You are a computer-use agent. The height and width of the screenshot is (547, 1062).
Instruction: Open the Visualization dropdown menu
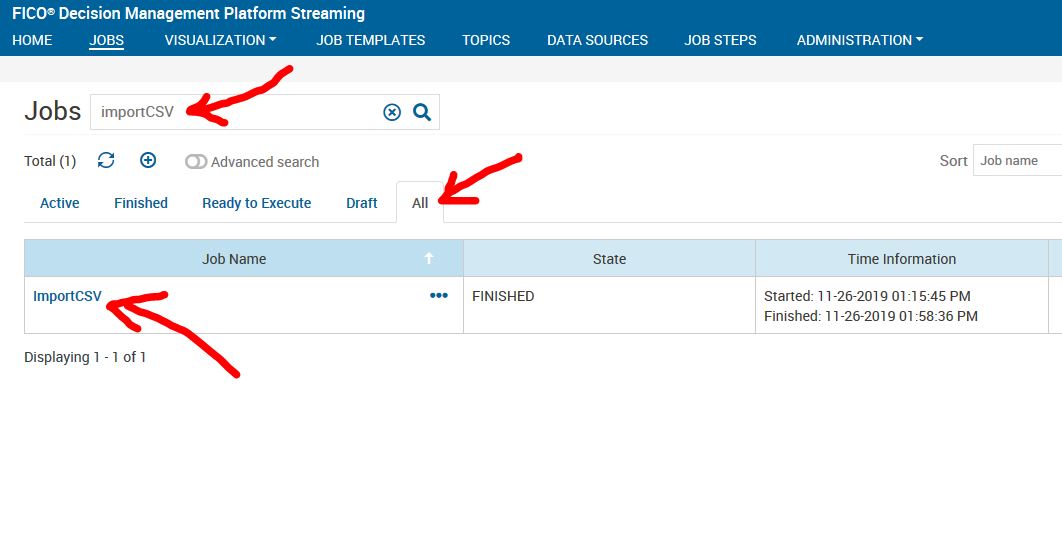220,40
